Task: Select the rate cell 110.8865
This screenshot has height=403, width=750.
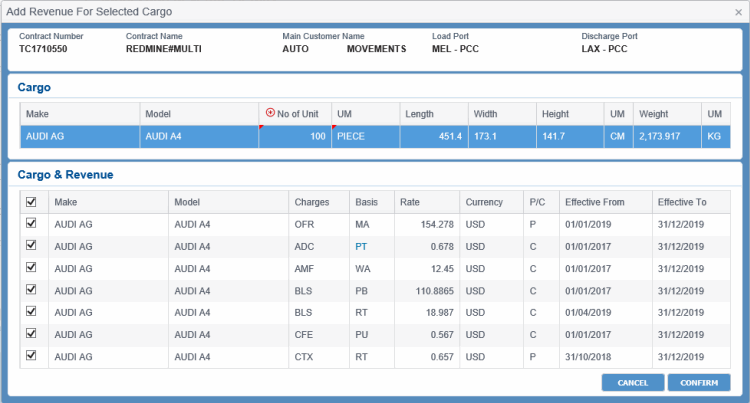Action: pos(426,290)
